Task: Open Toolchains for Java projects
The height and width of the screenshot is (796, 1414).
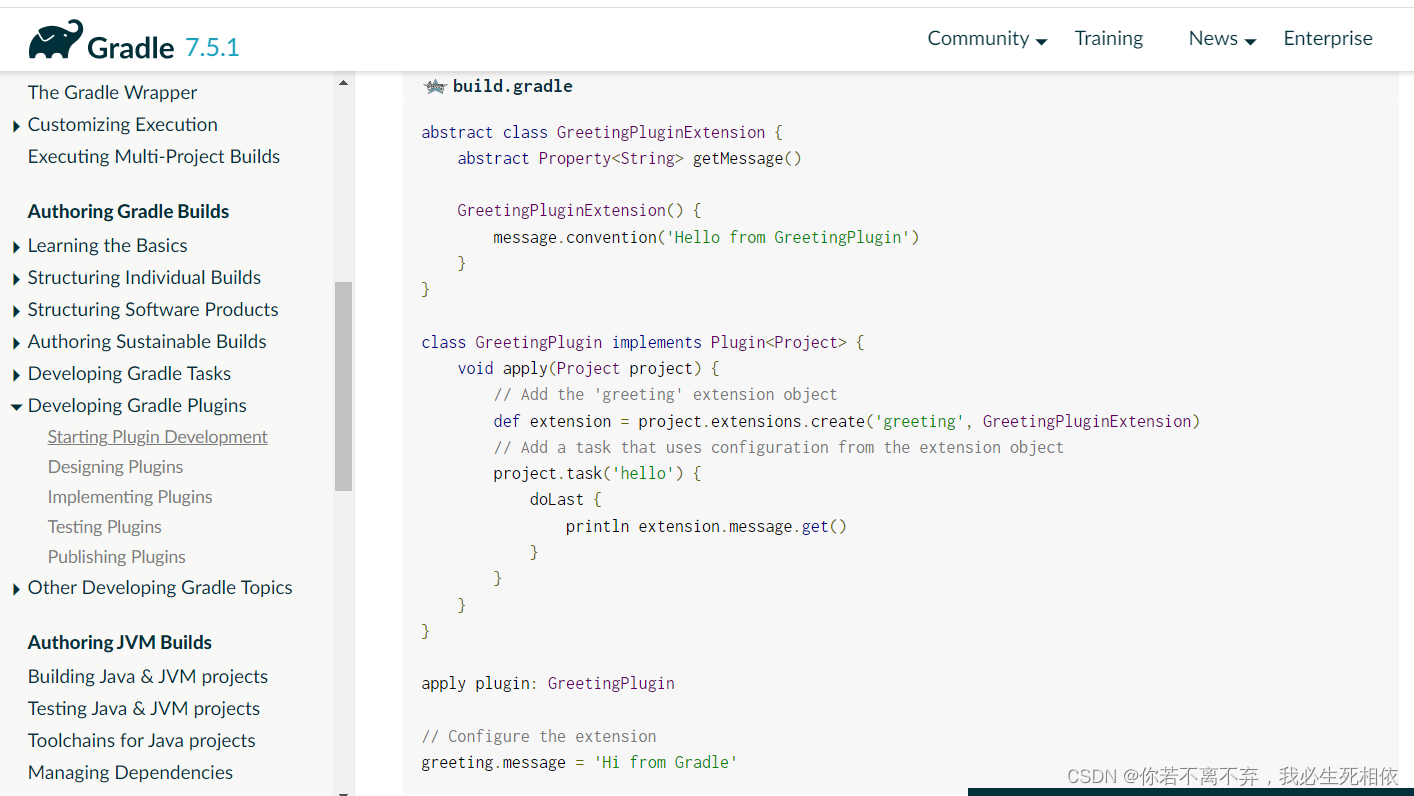Action: pyautogui.click(x=140, y=740)
